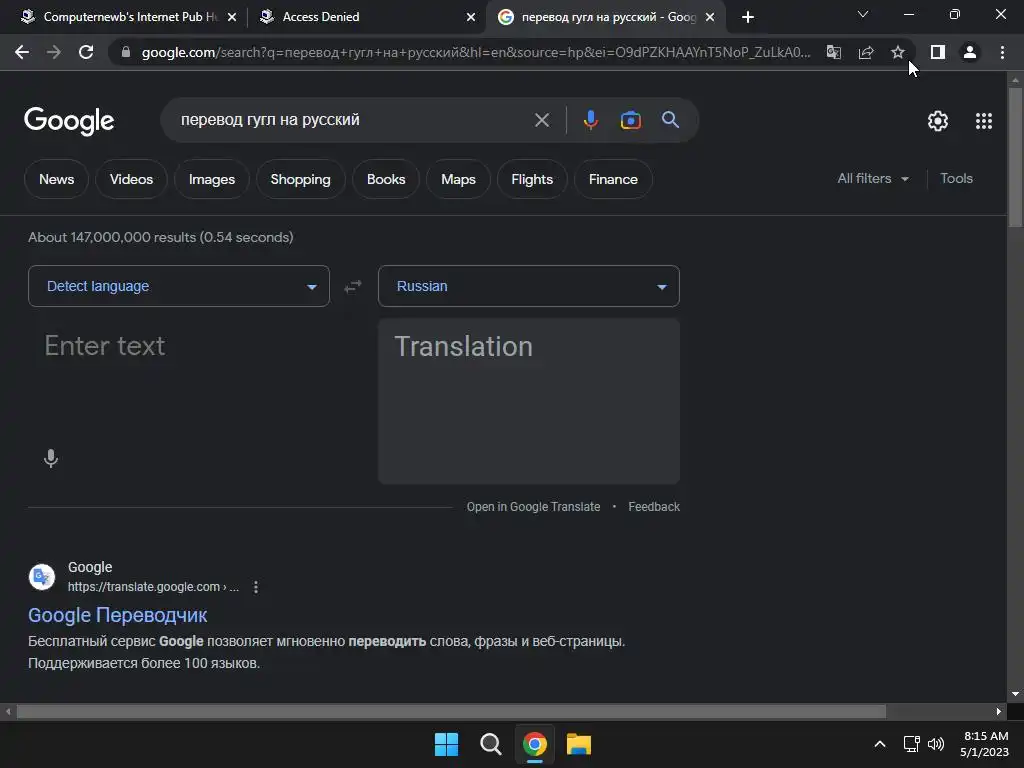
Task: Share this page via the address bar icon
Action: 866,52
